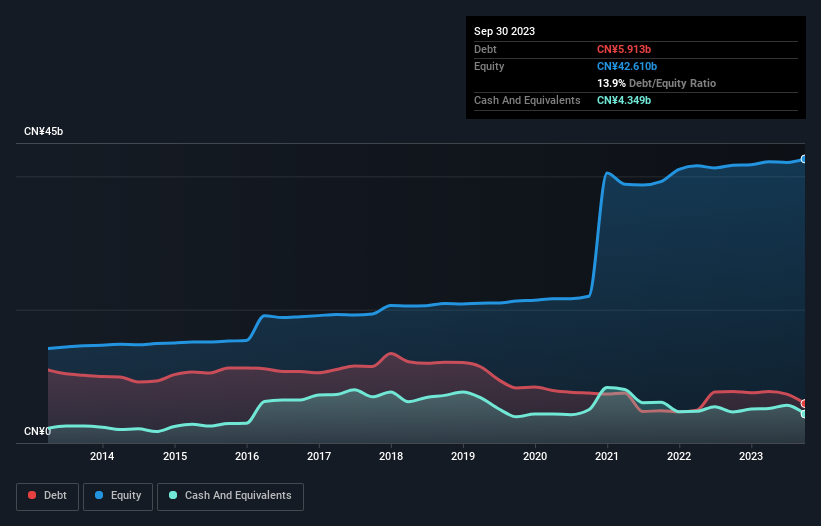Viewport: 821px width, 526px height.
Task: Select the Cash end-point marker on the chart
Action: point(804,414)
